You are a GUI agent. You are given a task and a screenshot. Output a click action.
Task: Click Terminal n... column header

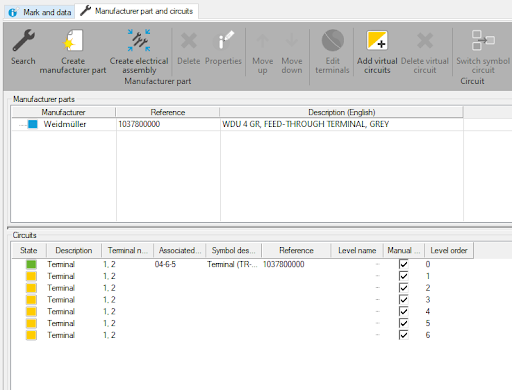[127, 250]
